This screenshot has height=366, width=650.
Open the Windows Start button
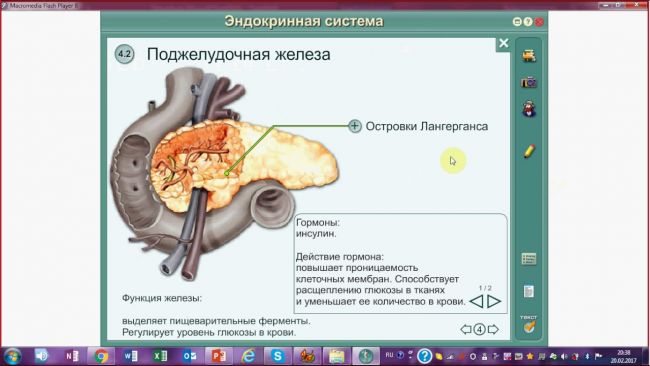pos(12,356)
